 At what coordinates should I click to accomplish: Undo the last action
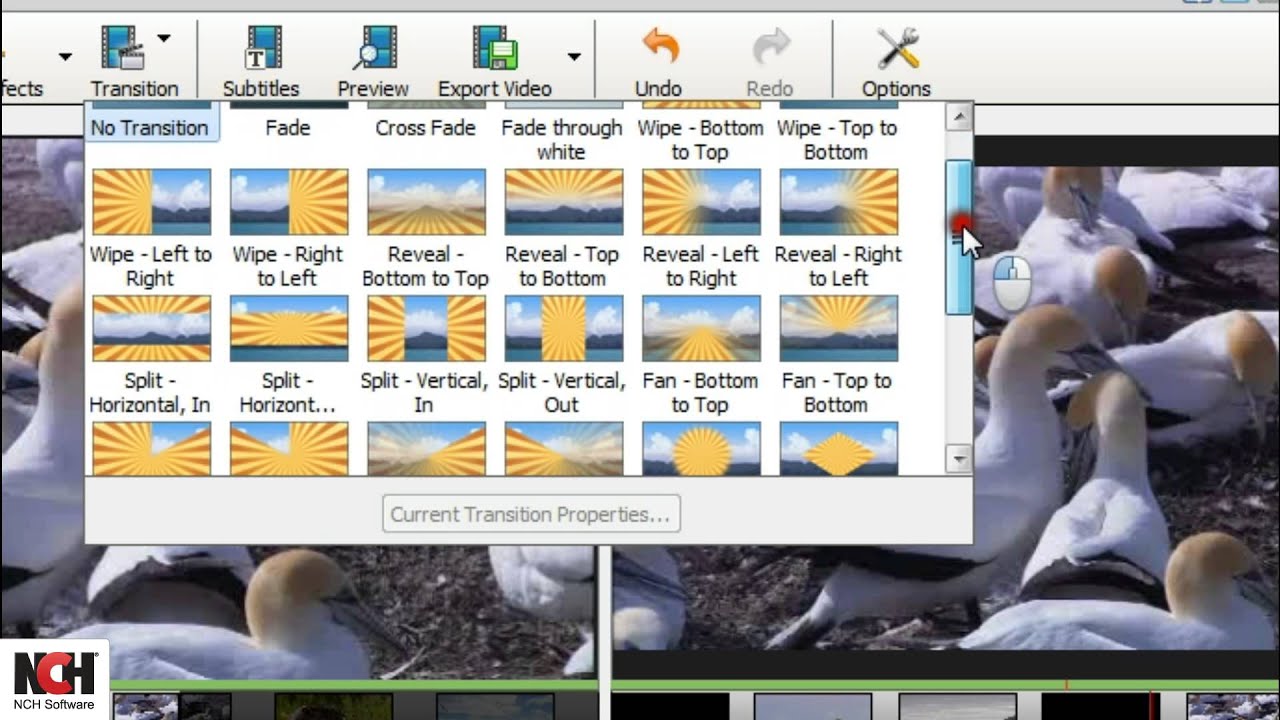coord(658,60)
